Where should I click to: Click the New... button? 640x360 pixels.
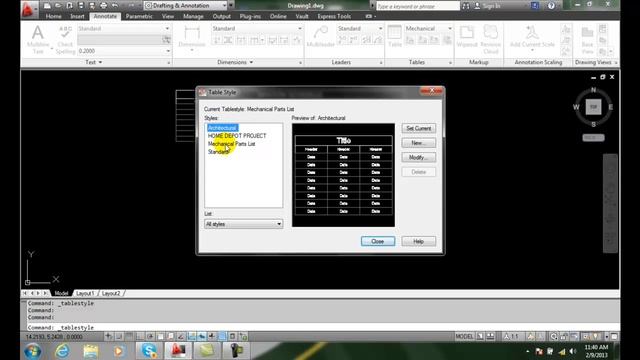point(418,143)
